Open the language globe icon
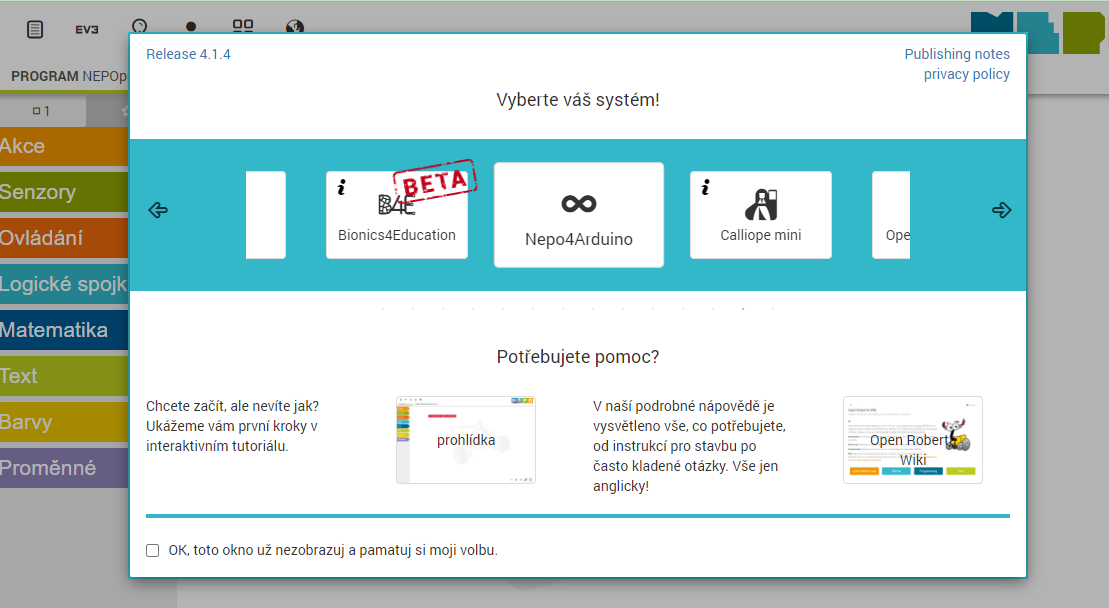Screen dimensions: 1109x608 click(x=295, y=27)
